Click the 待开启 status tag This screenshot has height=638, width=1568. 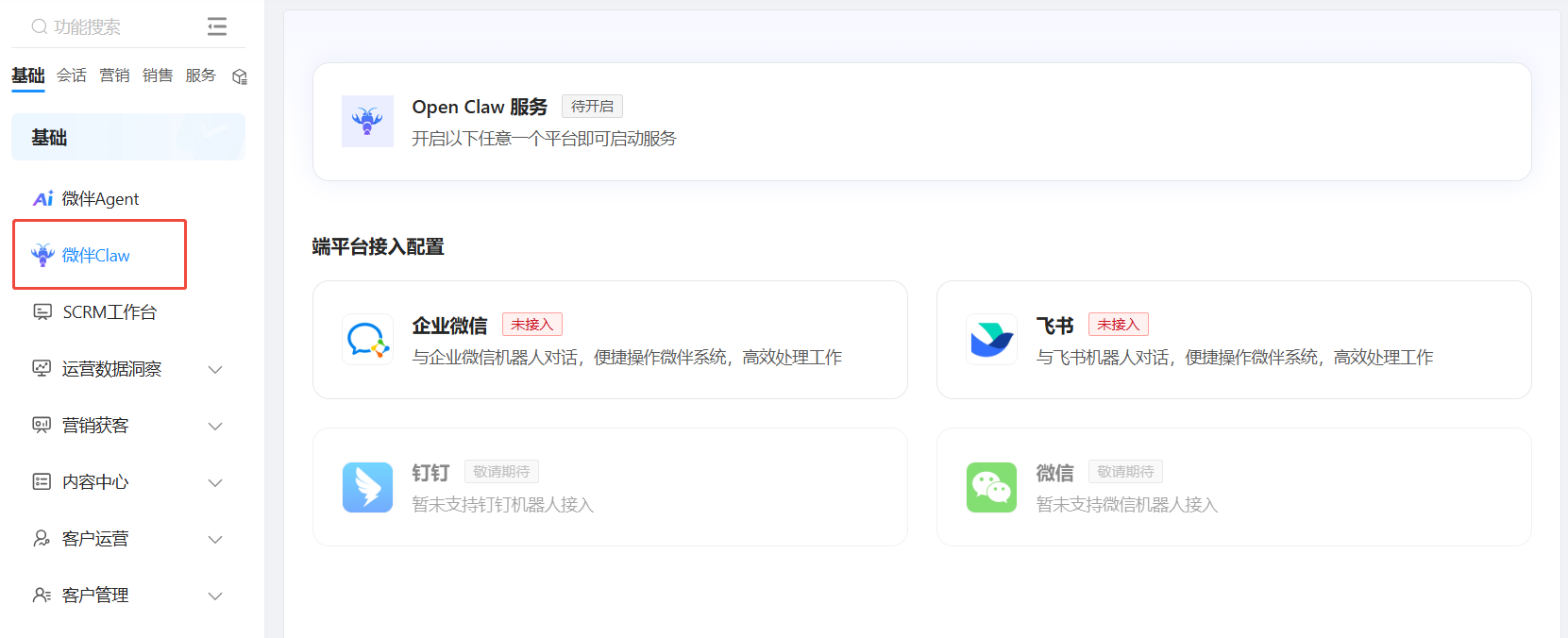coord(592,107)
